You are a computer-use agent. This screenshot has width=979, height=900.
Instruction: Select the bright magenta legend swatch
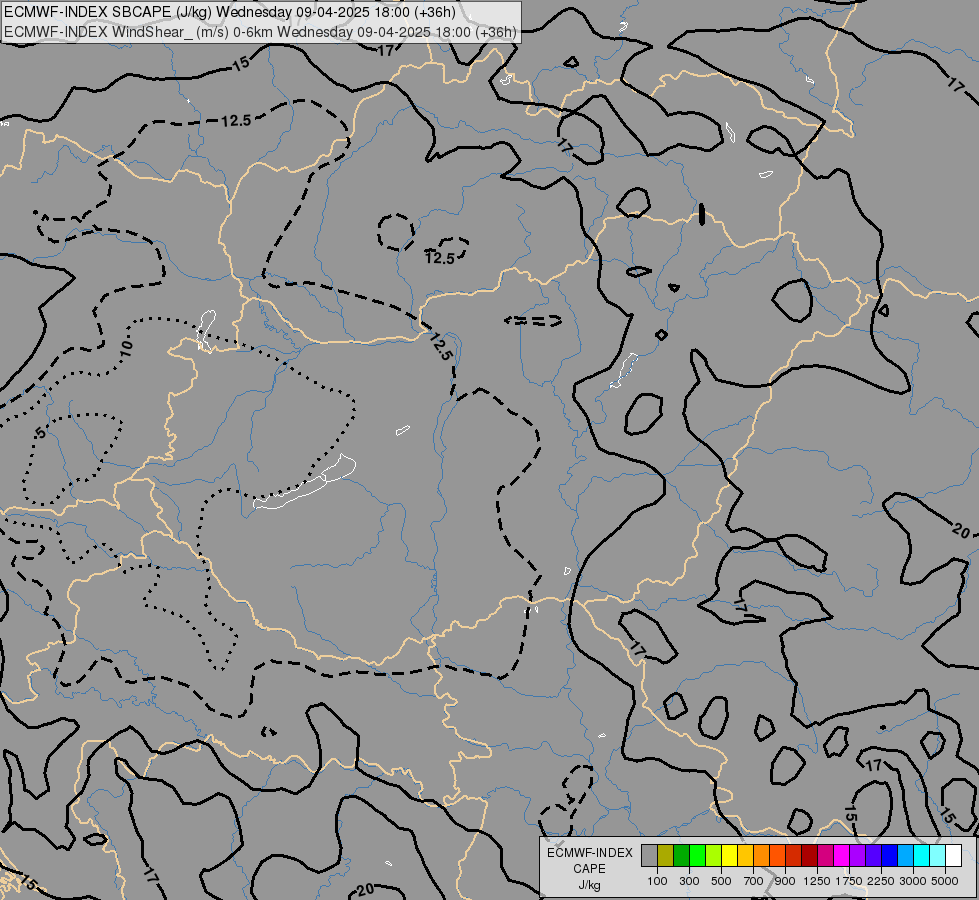[x=842, y=855]
